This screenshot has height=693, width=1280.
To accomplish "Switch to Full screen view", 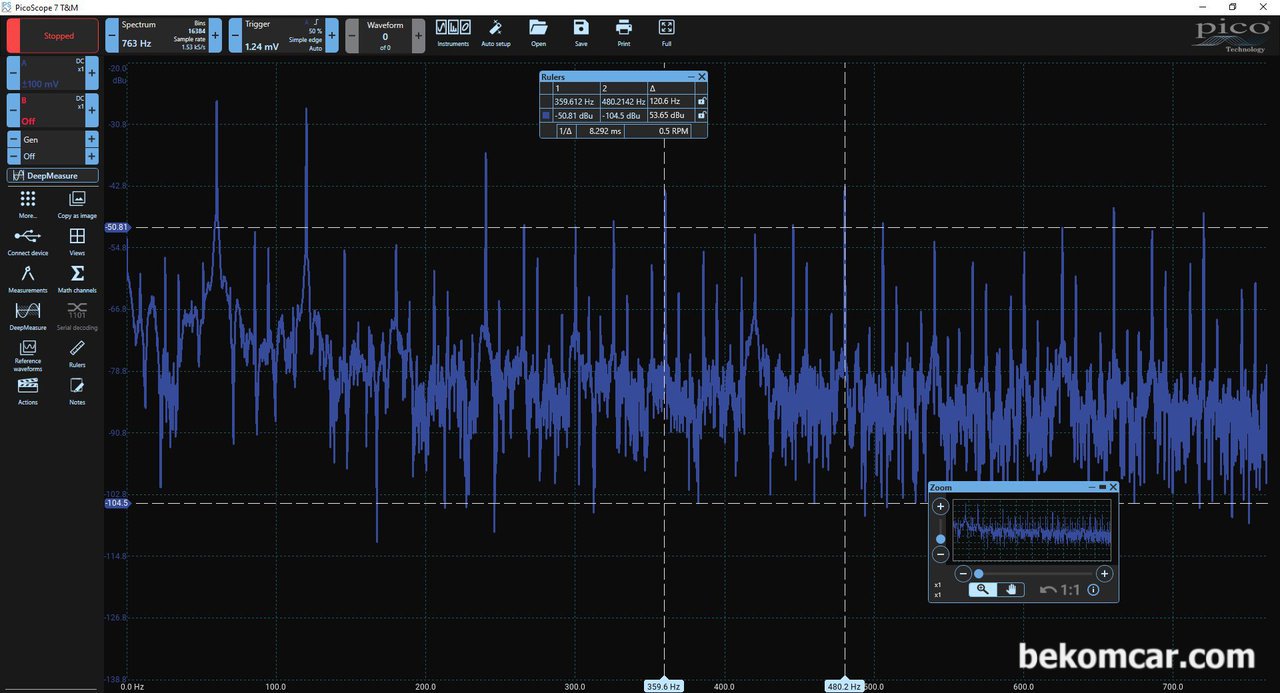I will pyautogui.click(x=667, y=33).
